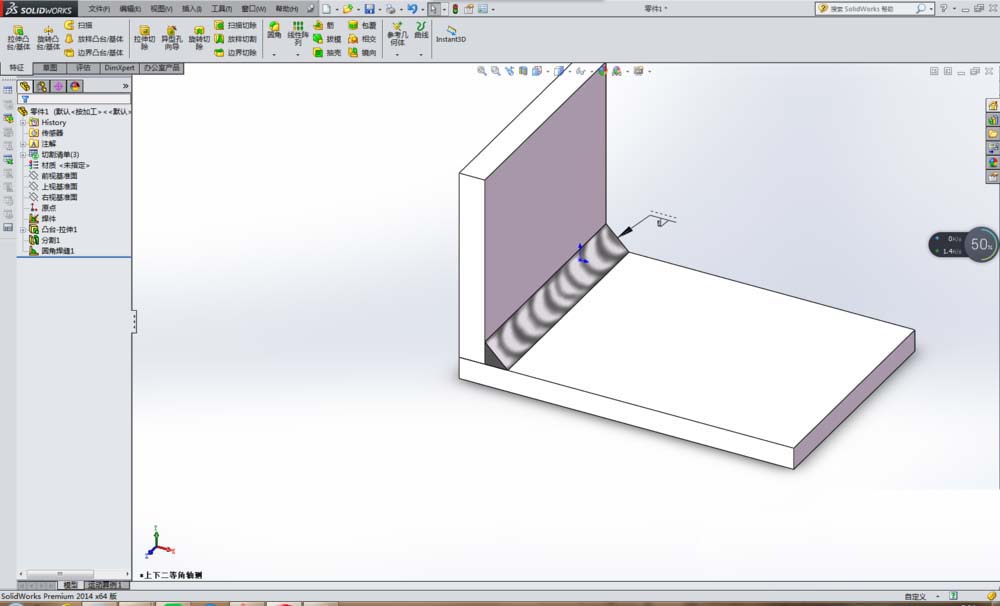This screenshot has width=1000, height=606.
Task: Open the 视图(V) menu
Action: tap(161, 9)
